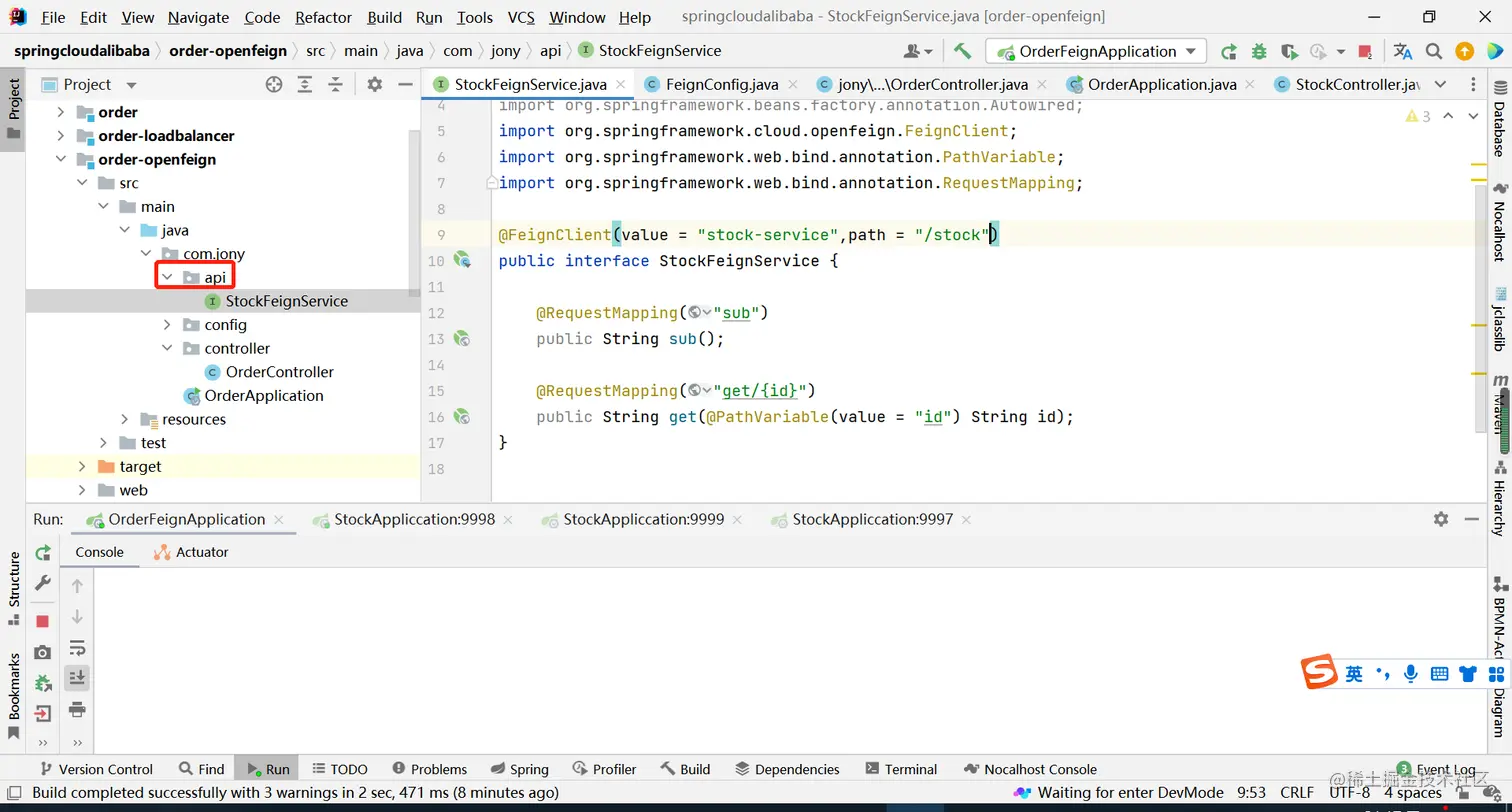The width and height of the screenshot is (1512, 812).
Task: Toggle the Project tool window sidebar button
Action: pyautogui.click(x=13, y=110)
